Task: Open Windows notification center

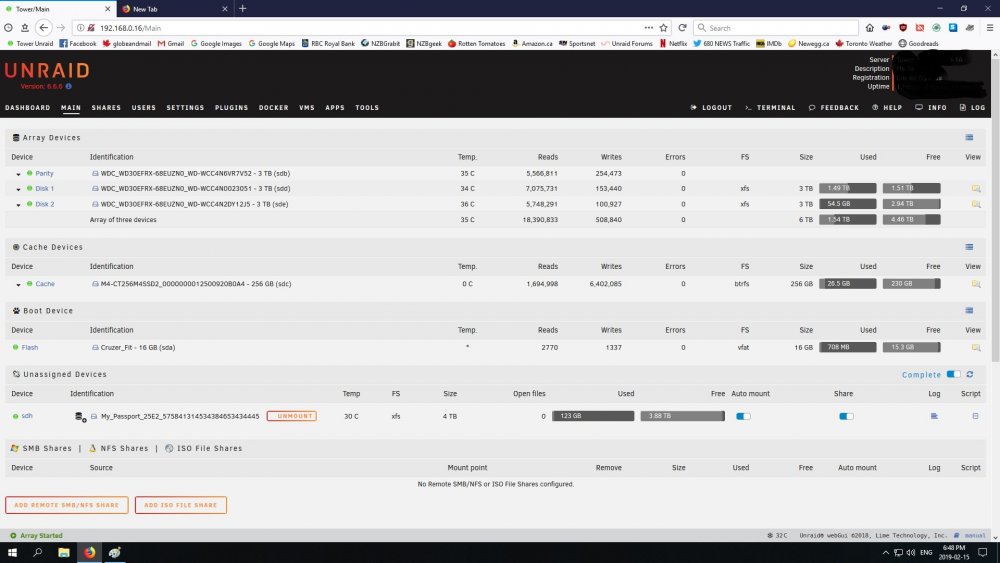Action: click(x=983, y=552)
